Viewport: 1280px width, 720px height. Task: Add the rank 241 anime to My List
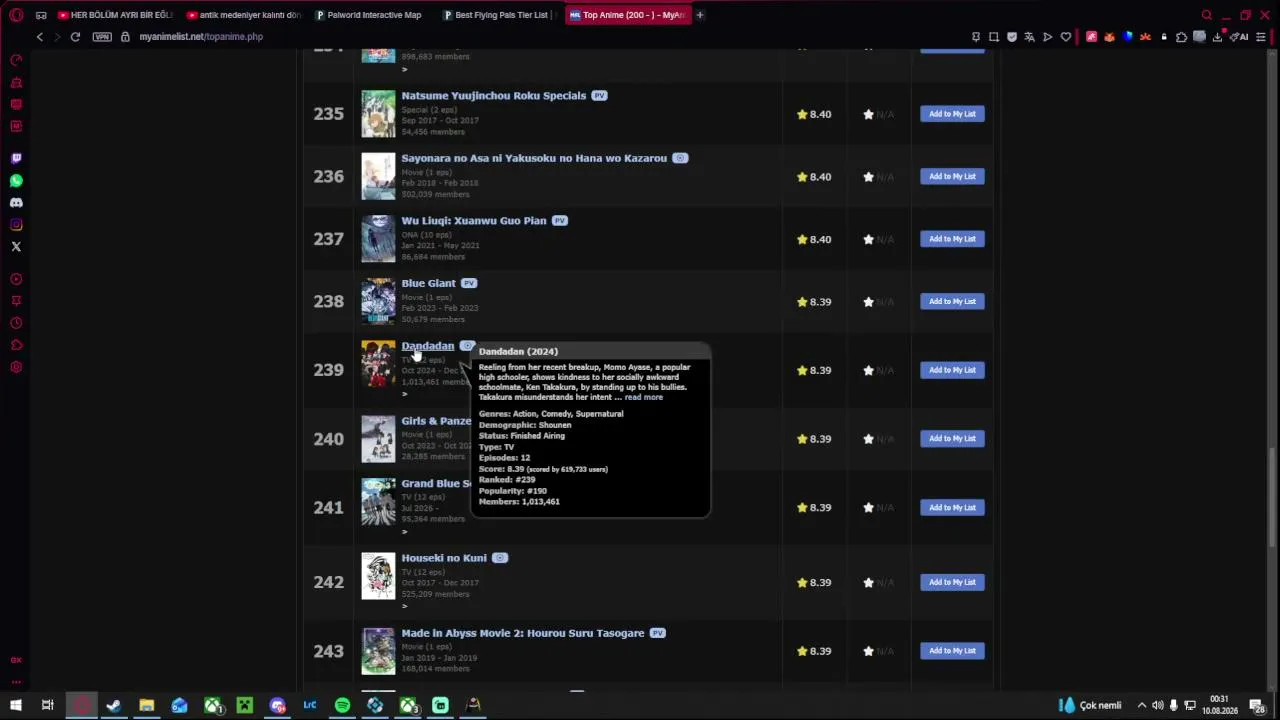952,508
